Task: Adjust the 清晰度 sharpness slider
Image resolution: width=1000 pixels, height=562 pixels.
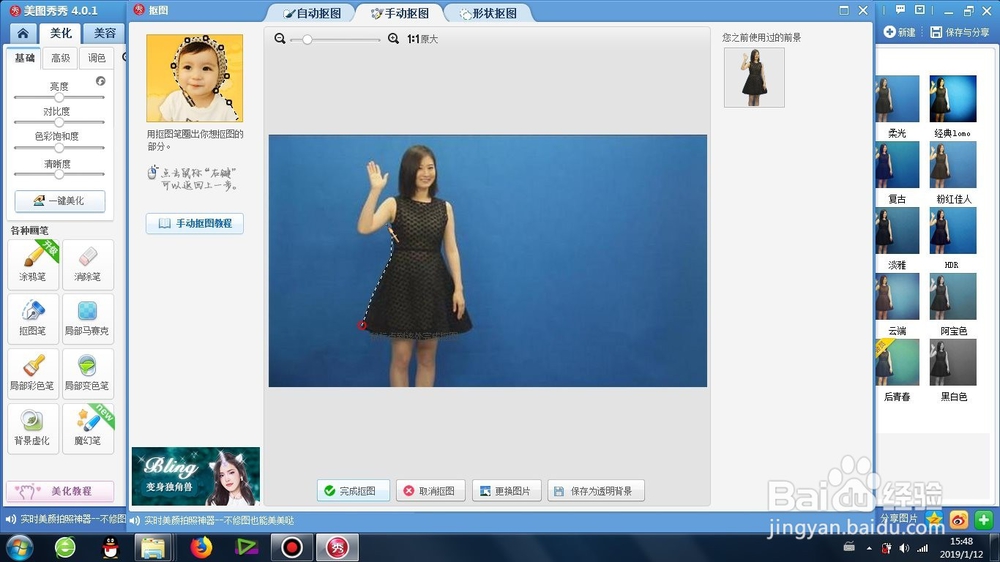Action: (59, 174)
